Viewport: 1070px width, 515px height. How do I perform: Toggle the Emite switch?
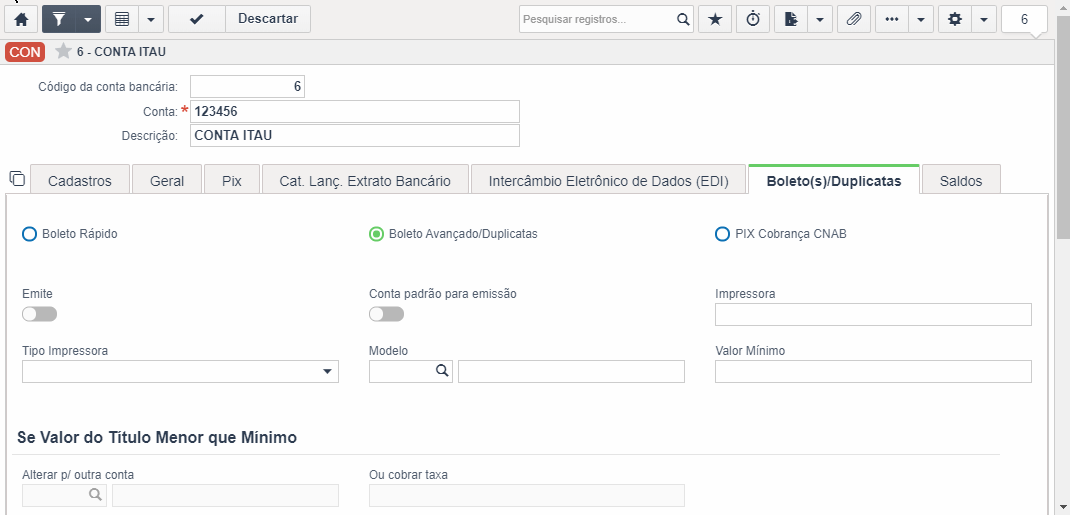(40, 314)
